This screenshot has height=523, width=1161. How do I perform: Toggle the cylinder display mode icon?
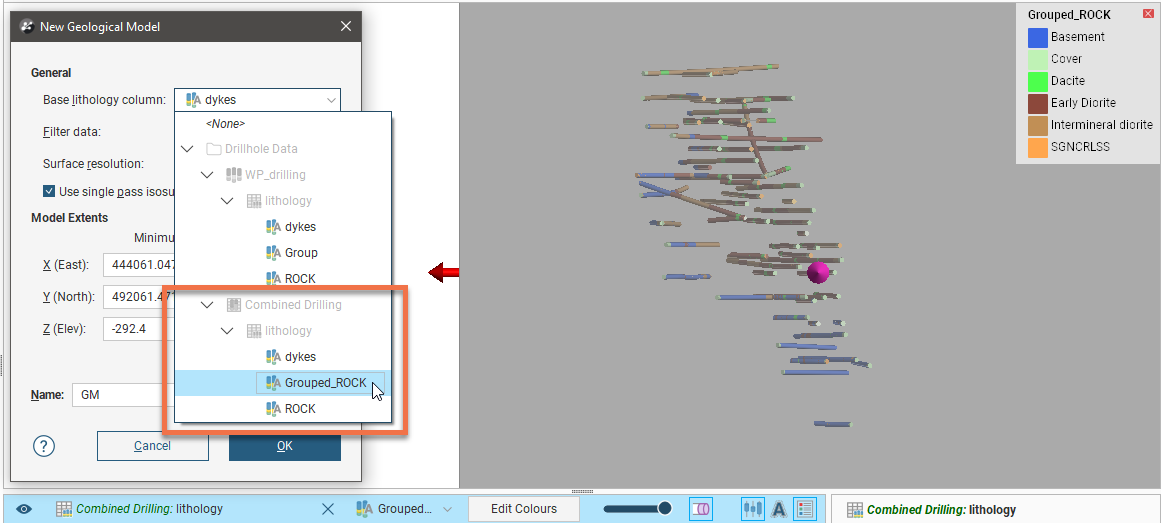[701, 509]
